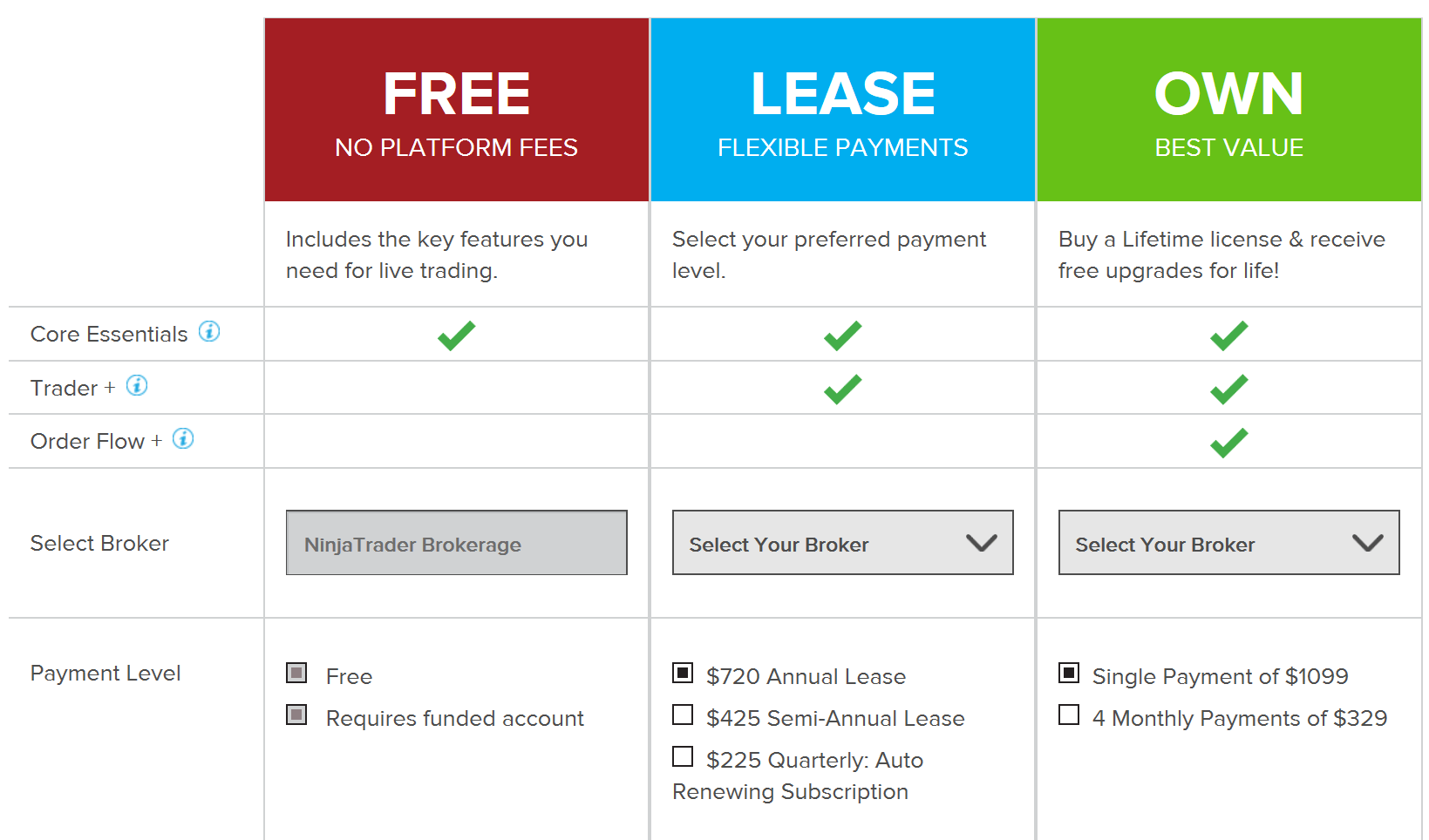This screenshot has width=1429, height=840.
Task: Click Core Essentials checkmark under FREE plan
Action: click(457, 335)
